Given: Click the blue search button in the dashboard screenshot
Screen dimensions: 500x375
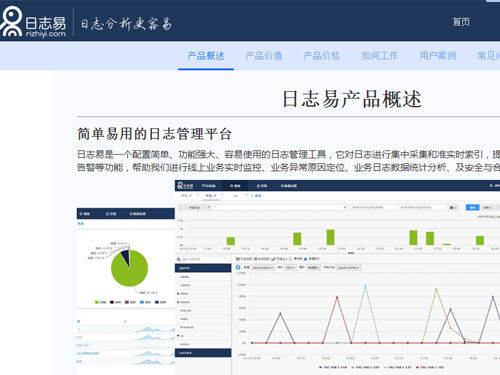Looking at the screenshot, I should (x=472, y=208).
